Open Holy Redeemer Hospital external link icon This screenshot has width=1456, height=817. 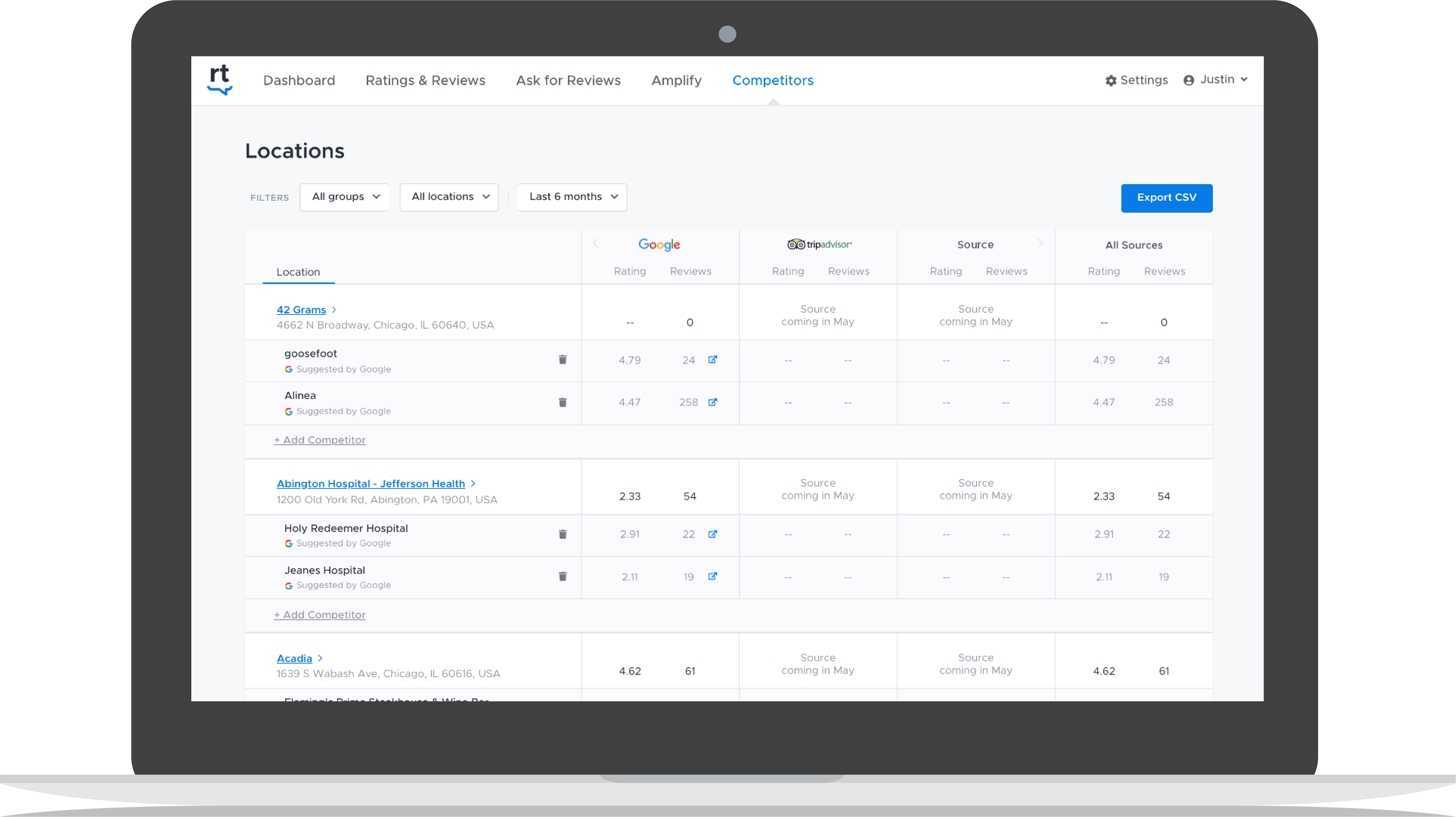click(713, 534)
